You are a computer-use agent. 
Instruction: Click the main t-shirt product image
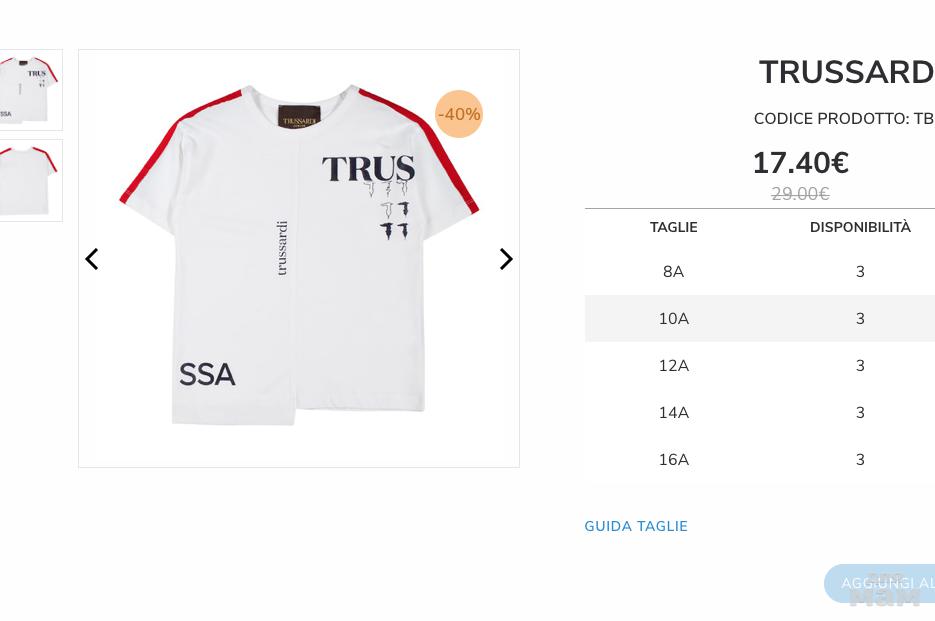298,258
